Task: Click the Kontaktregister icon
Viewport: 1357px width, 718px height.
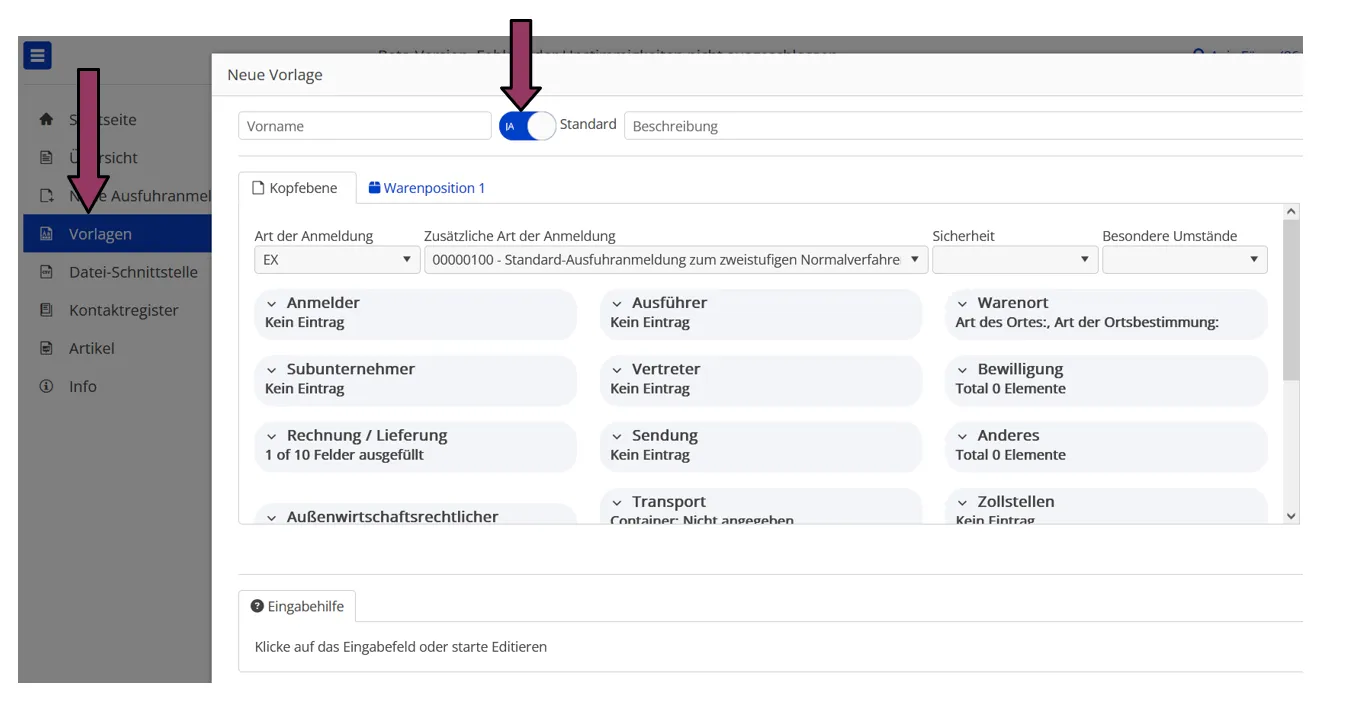Action: tap(46, 310)
